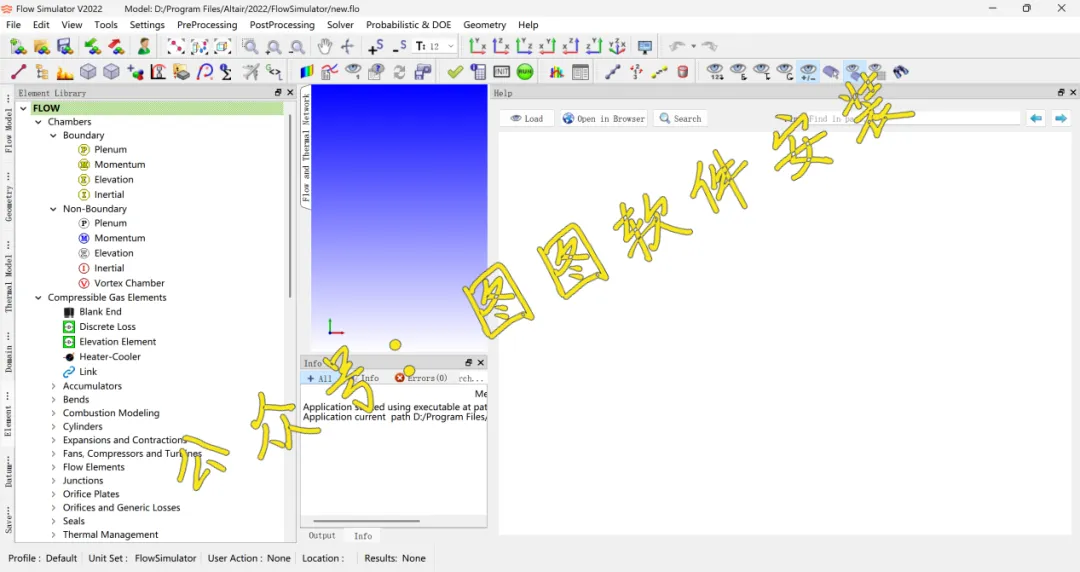Image resolution: width=1080 pixels, height=572 pixels.
Task: Click the green import arrow icon
Action: pos(93,47)
